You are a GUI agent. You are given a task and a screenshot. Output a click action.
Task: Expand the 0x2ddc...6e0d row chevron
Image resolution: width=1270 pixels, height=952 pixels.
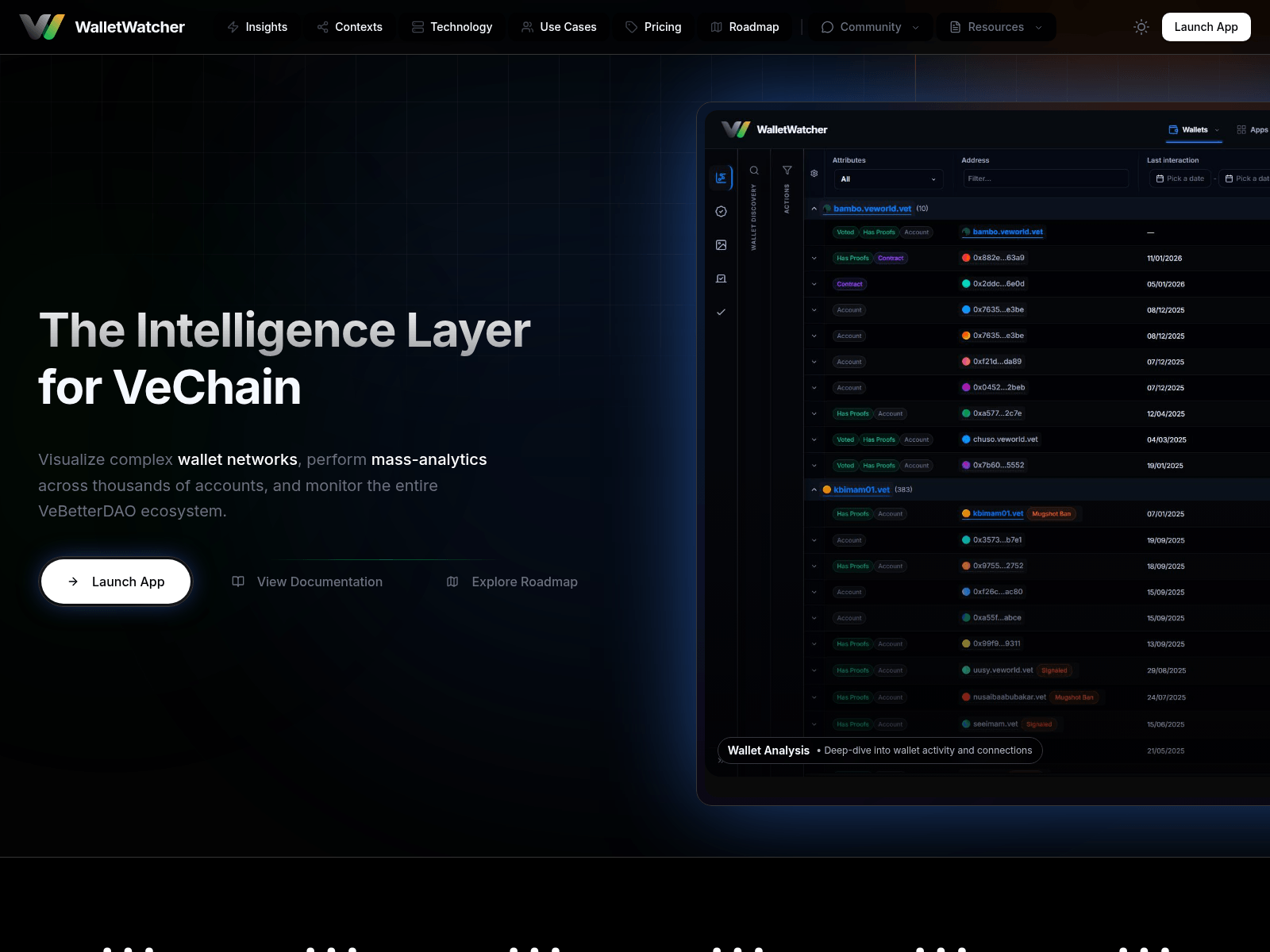tap(814, 284)
